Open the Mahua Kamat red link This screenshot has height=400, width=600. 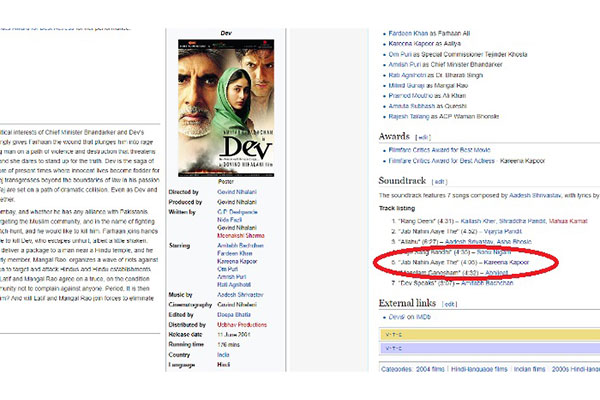click(x=568, y=221)
